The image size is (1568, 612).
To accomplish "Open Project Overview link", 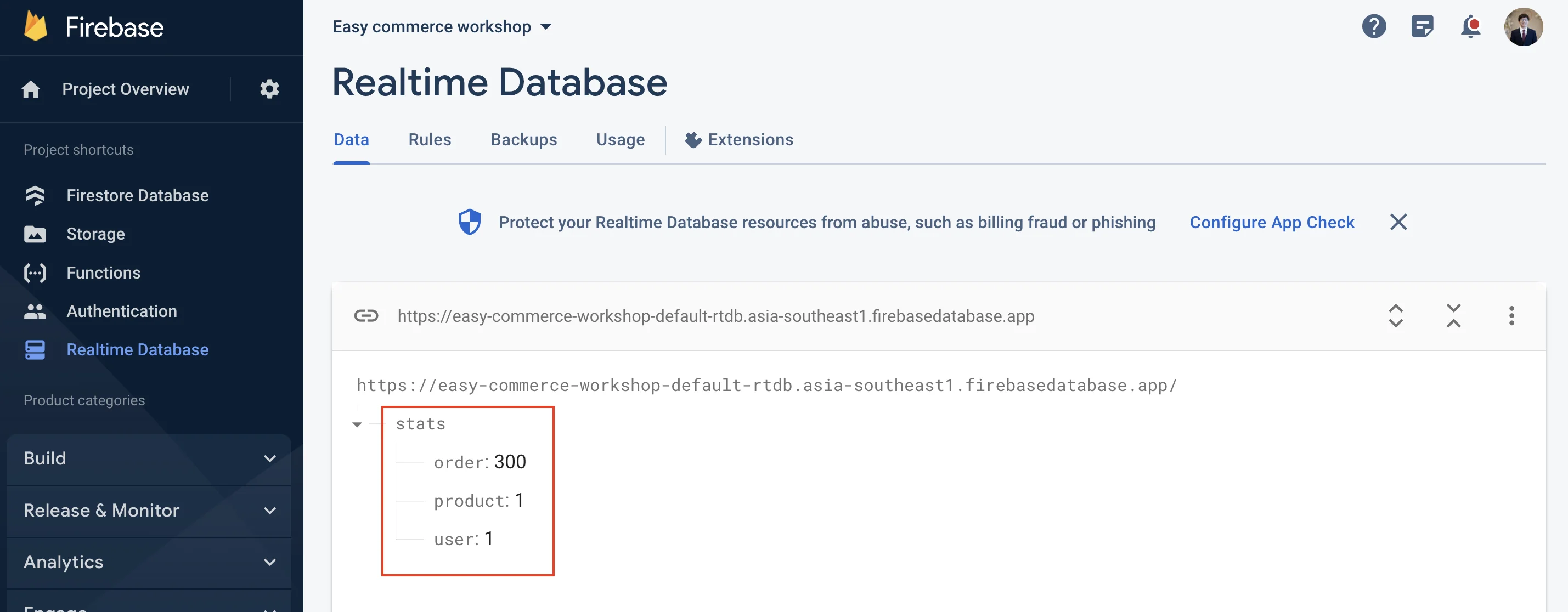I will pyautogui.click(x=126, y=89).
